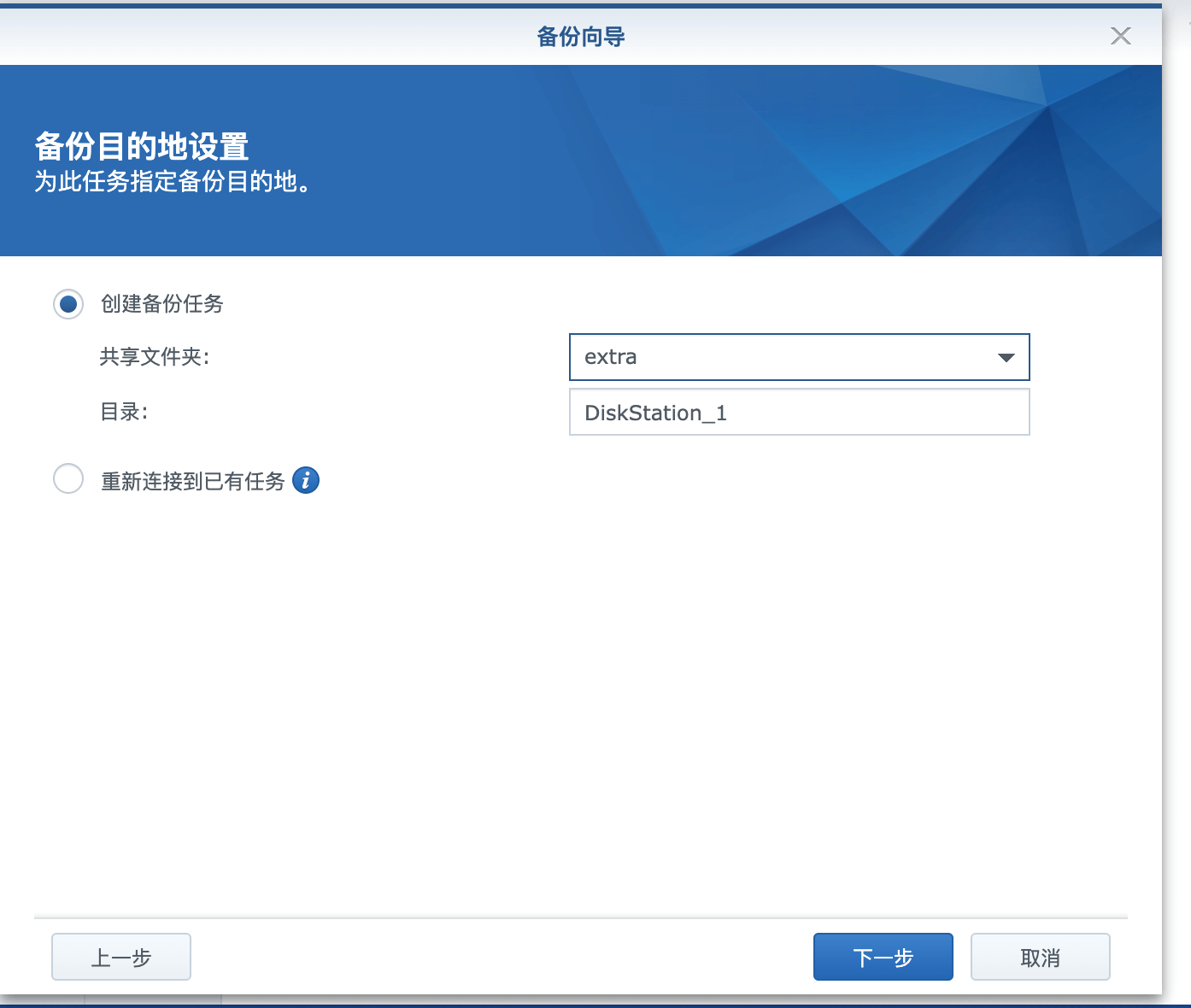
Task: Click the subtitle 为此任务指定备份目的地
Action: pyautogui.click(x=173, y=182)
